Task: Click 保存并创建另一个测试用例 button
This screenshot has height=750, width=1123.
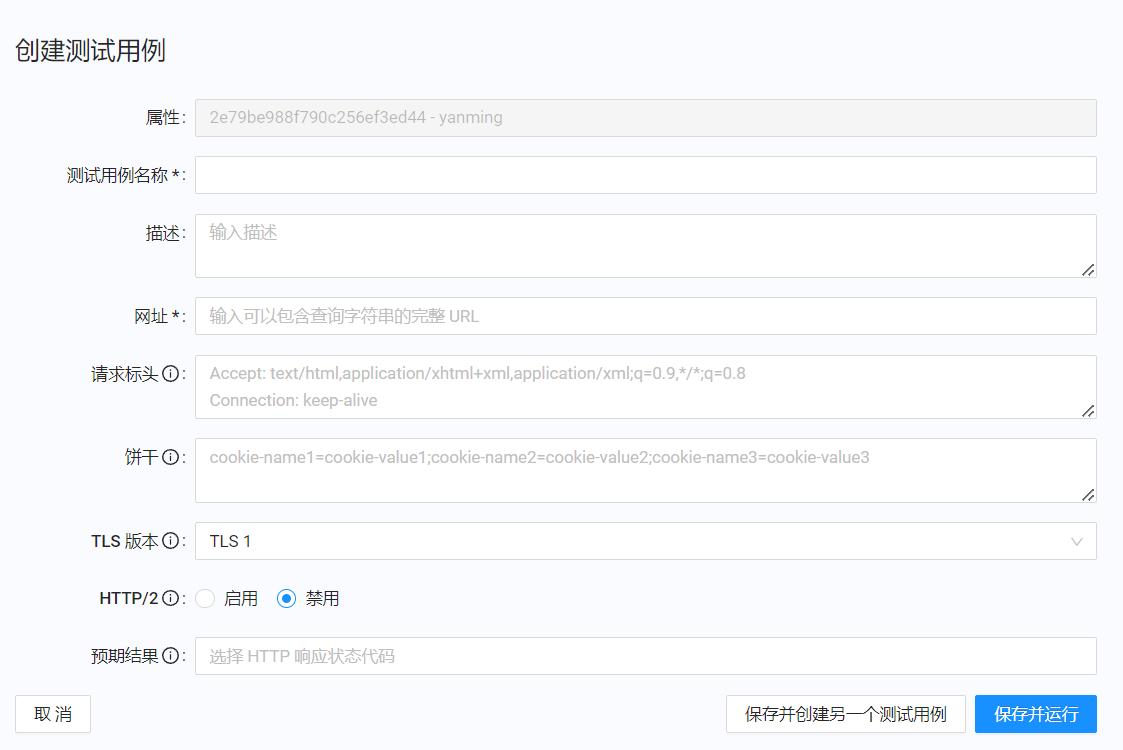Action: 846,714
